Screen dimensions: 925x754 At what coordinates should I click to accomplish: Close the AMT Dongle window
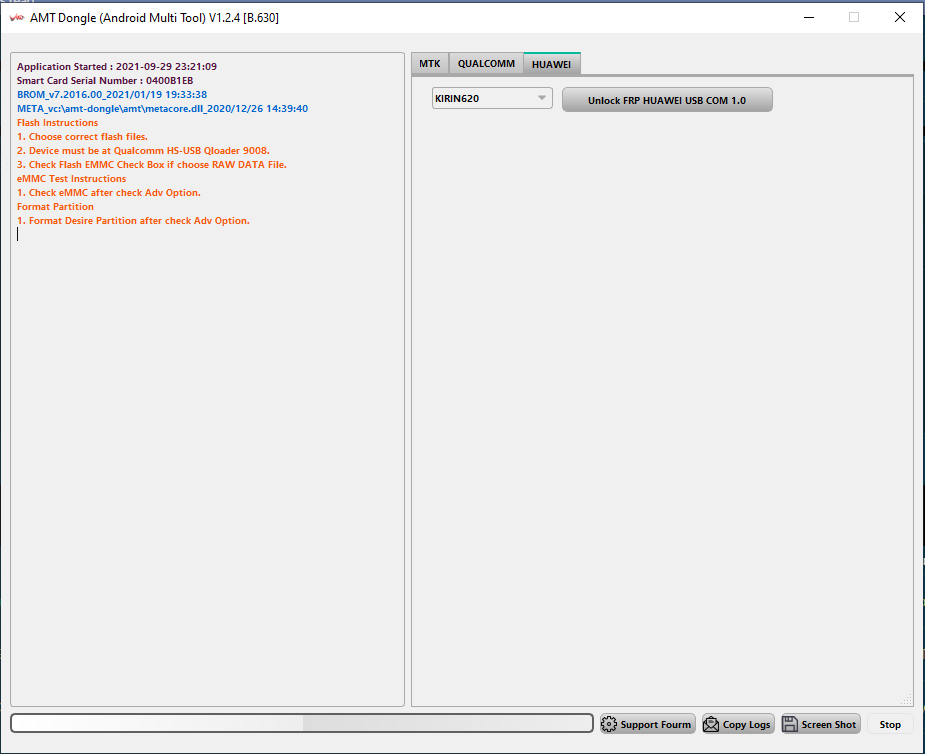pyautogui.click(x=900, y=17)
